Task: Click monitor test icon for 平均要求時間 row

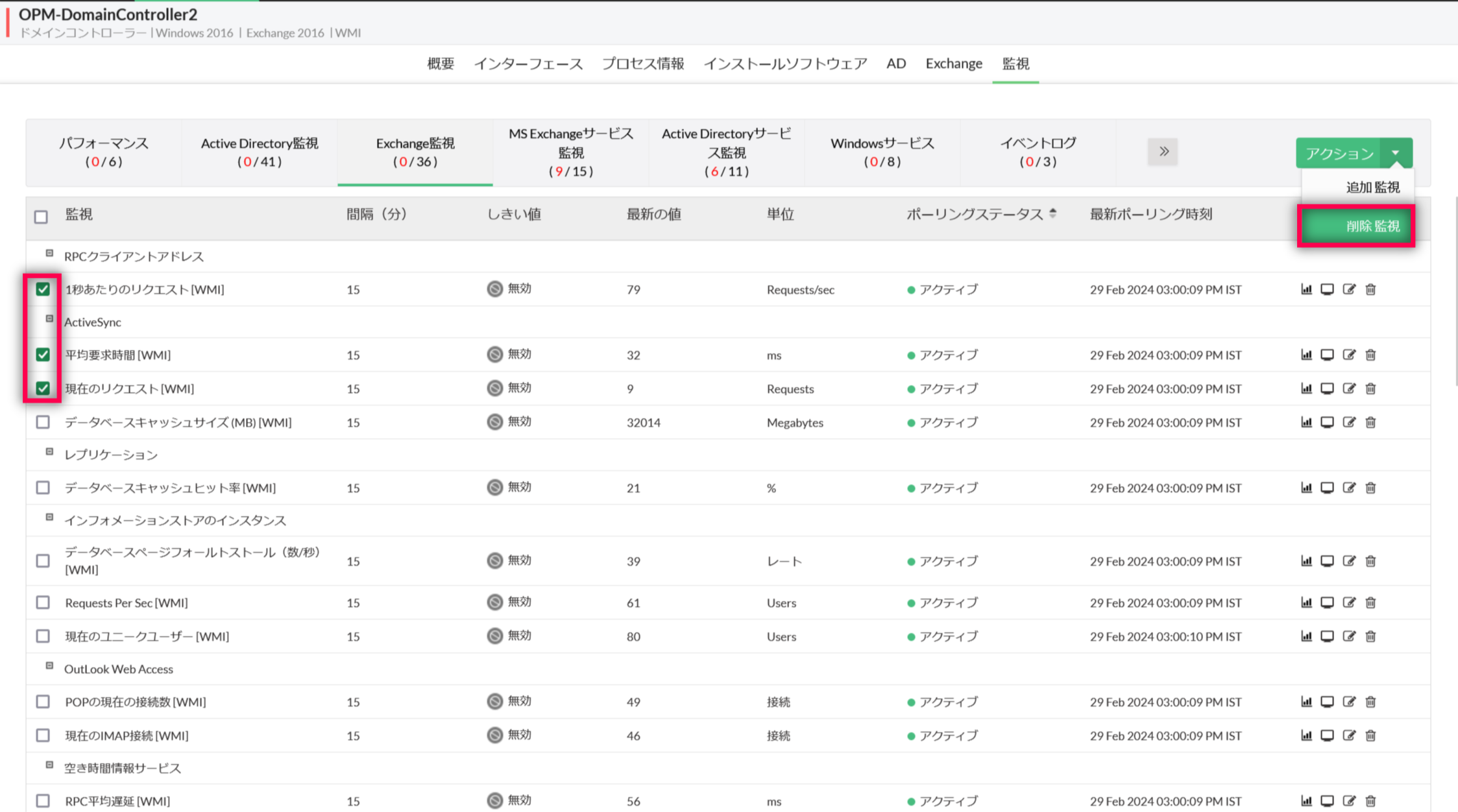Action: click(1328, 355)
